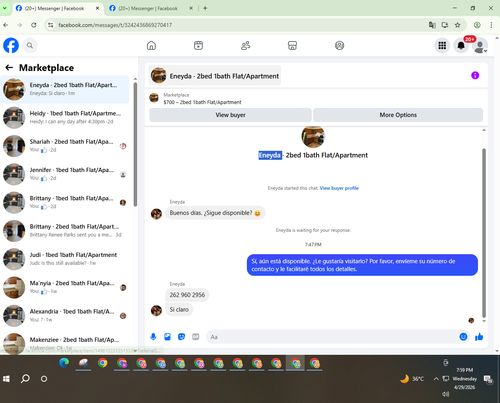The height and width of the screenshot is (403, 500).
Task: Choose a sticker icon
Action: click(x=181, y=337)
